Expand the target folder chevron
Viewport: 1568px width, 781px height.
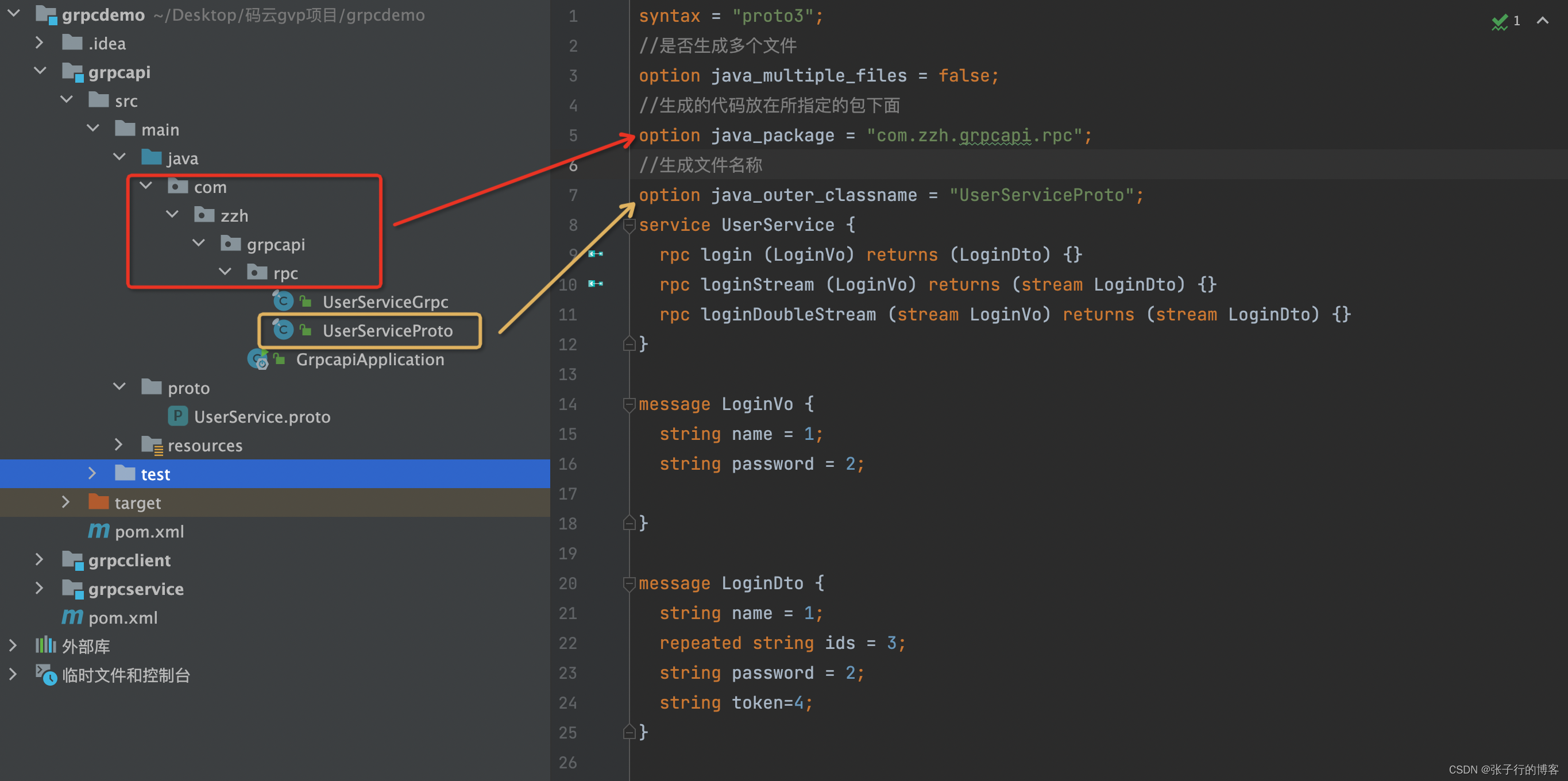65,501
